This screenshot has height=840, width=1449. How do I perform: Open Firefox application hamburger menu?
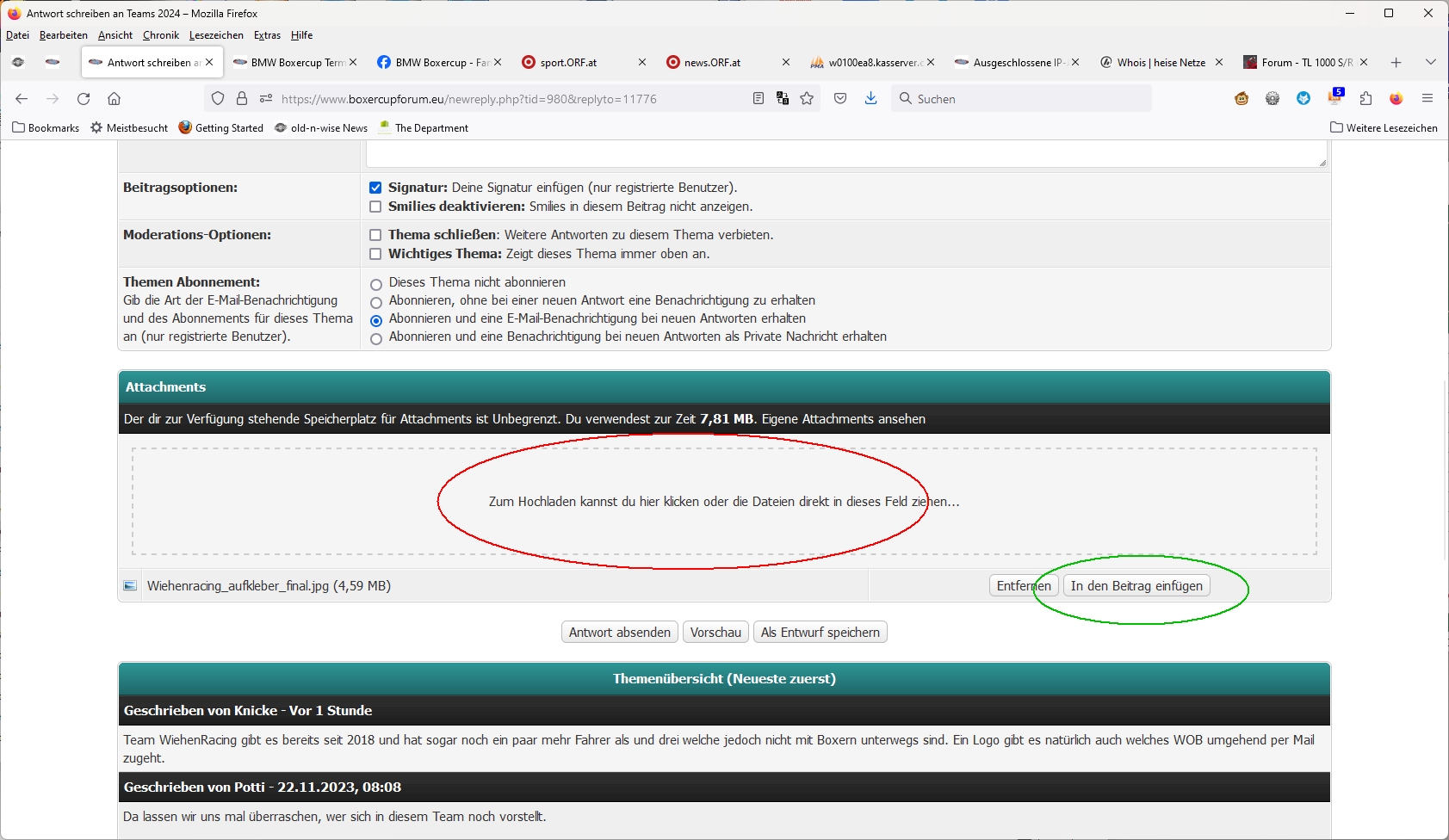(x=1427, y=99)
